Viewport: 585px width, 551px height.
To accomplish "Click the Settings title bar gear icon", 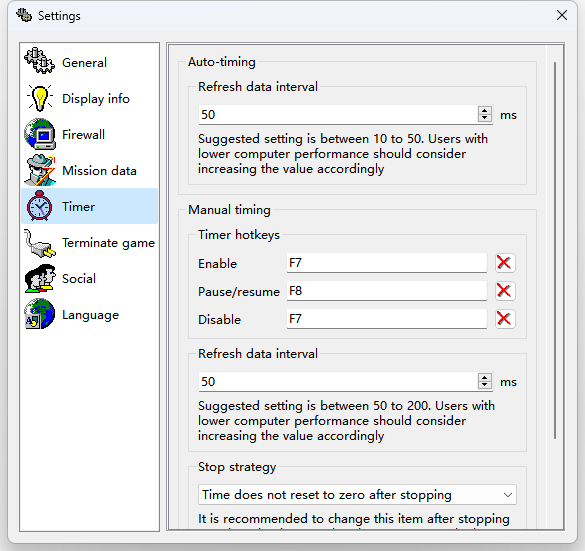I will pyautogui.click(x=24, y=15).
